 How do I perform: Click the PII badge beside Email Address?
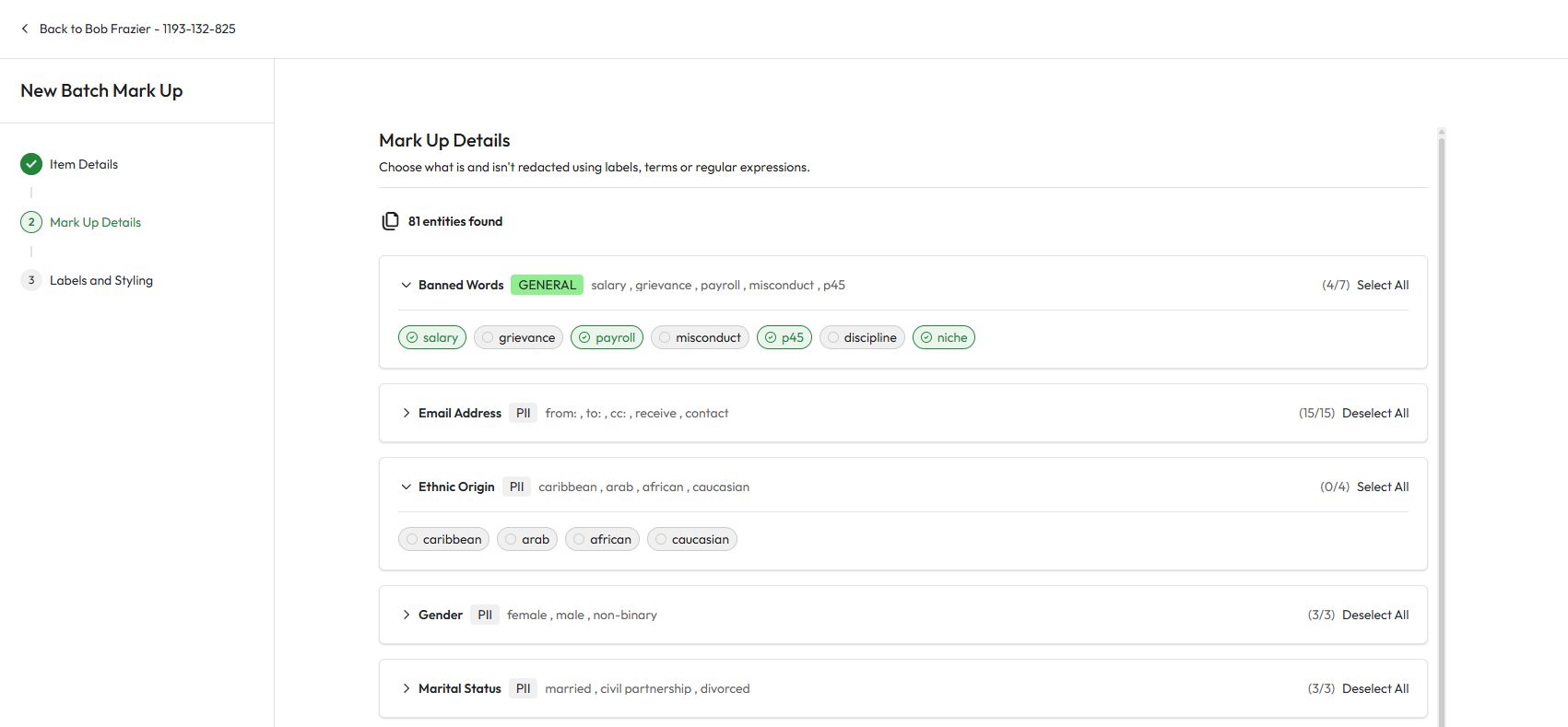[523, 413]
